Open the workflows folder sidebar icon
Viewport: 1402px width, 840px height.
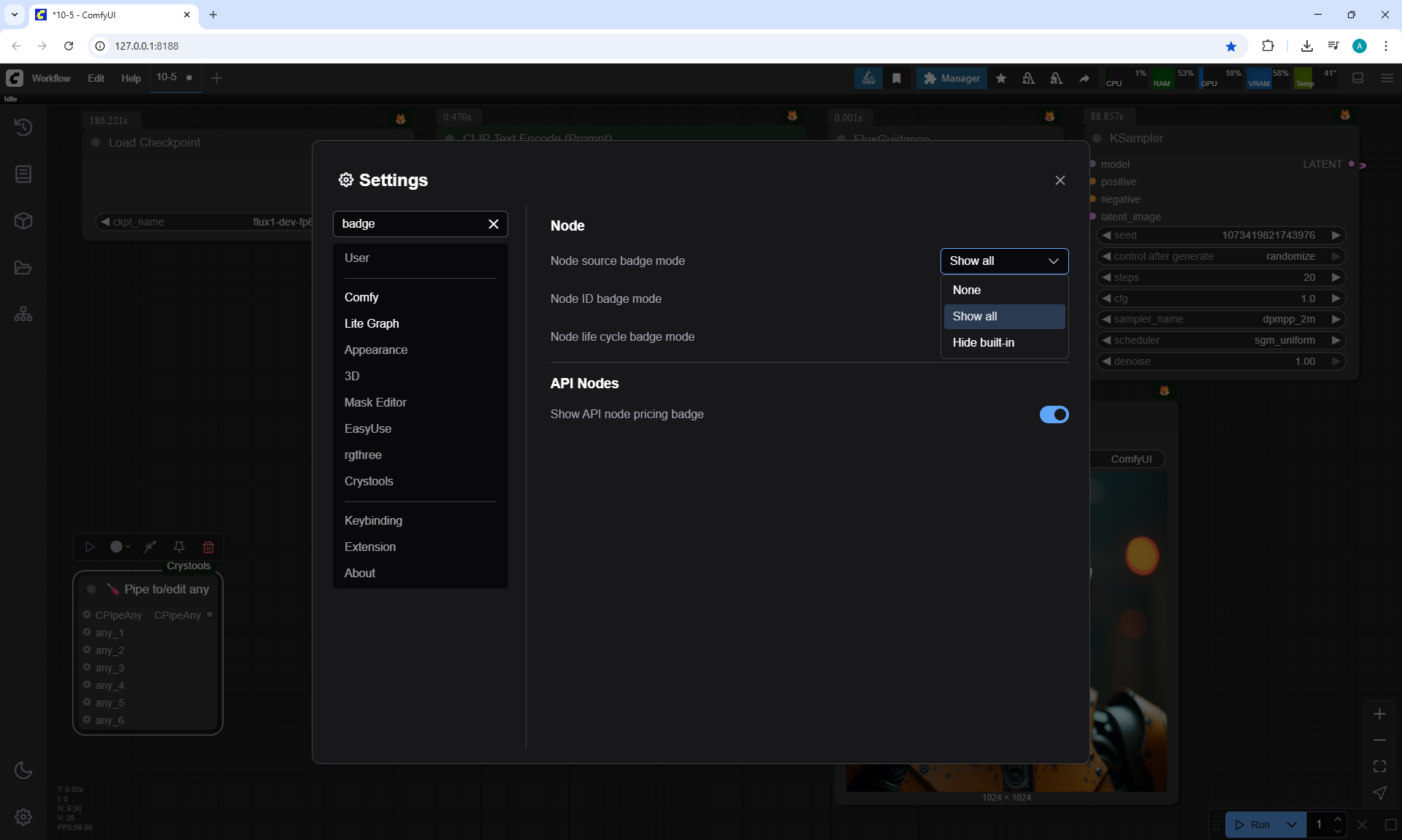tap(23, 268)
